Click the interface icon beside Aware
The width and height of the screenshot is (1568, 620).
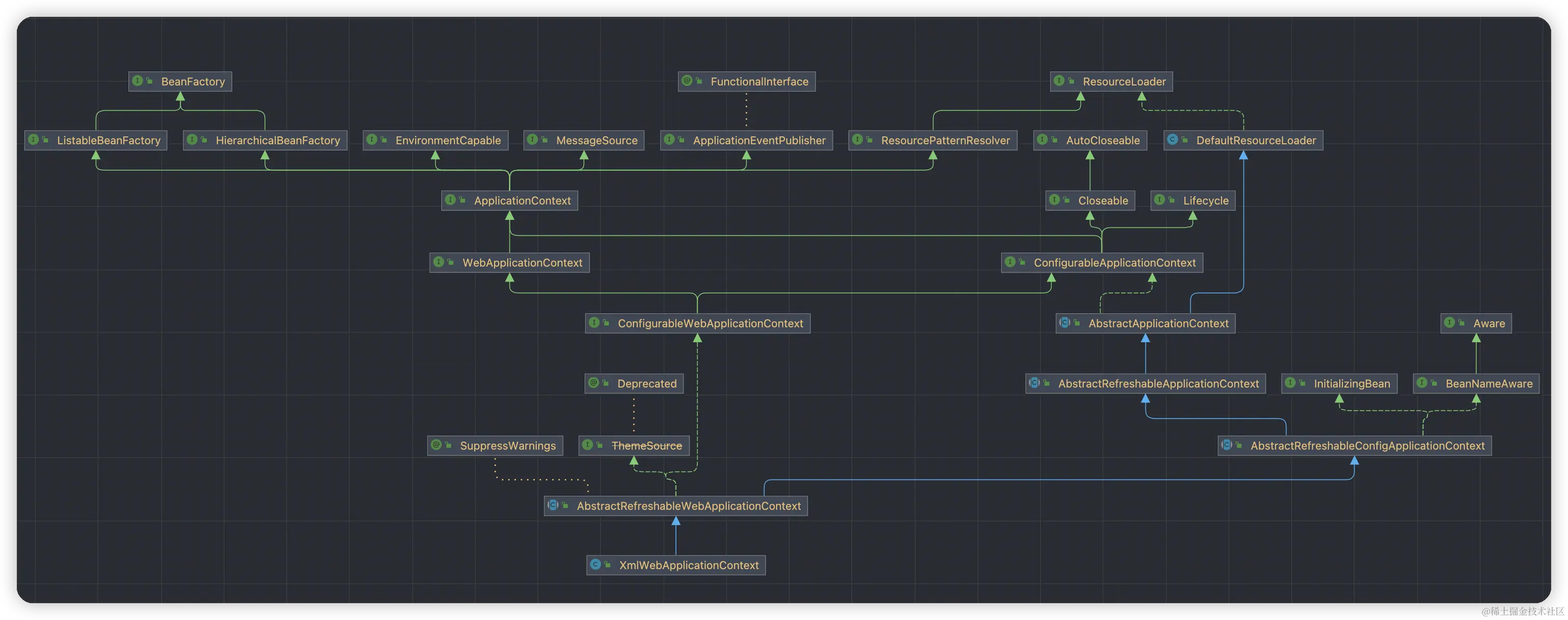[x=1449, y=323]
